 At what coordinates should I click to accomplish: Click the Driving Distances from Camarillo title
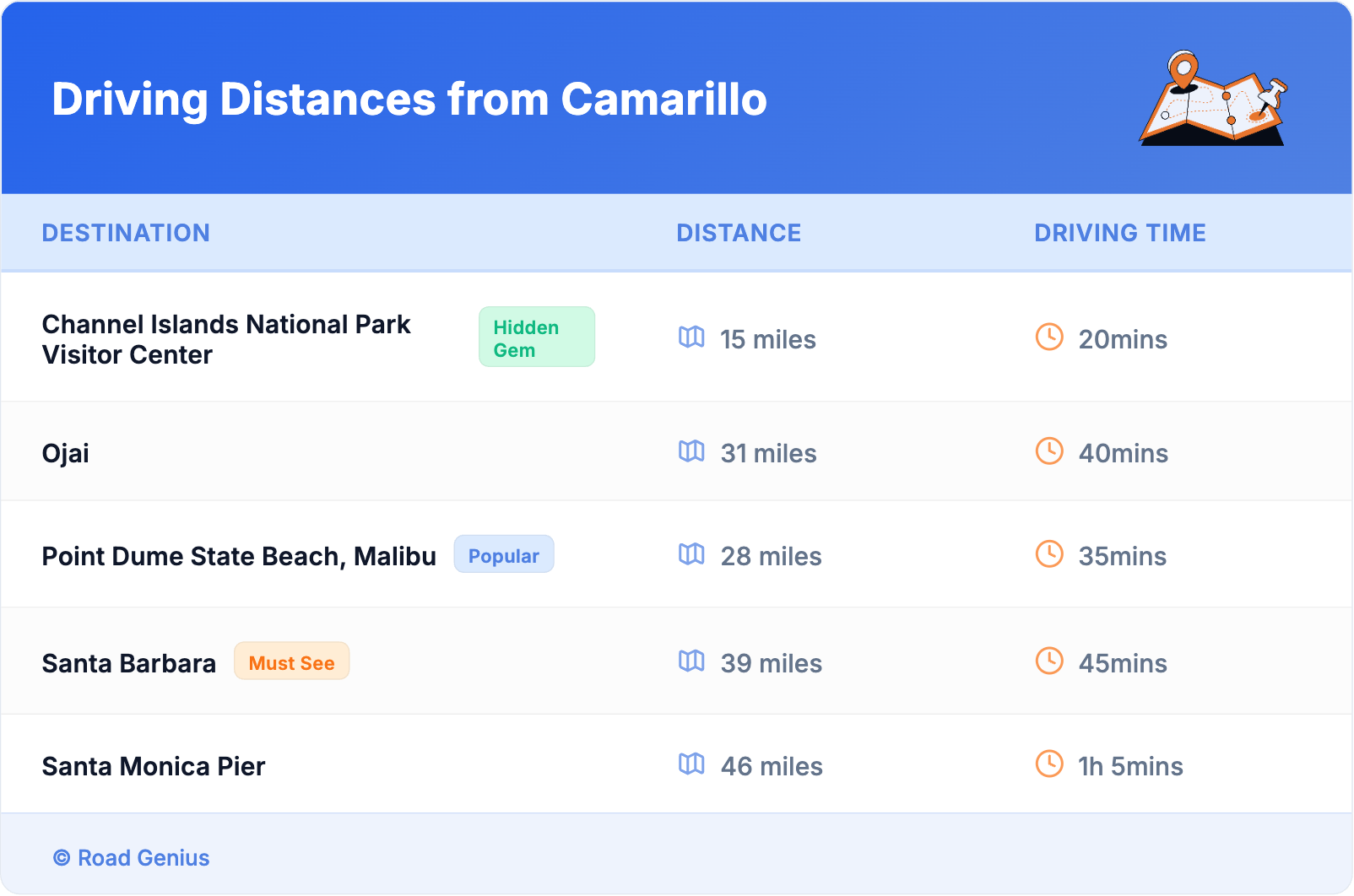pos(409,100)
